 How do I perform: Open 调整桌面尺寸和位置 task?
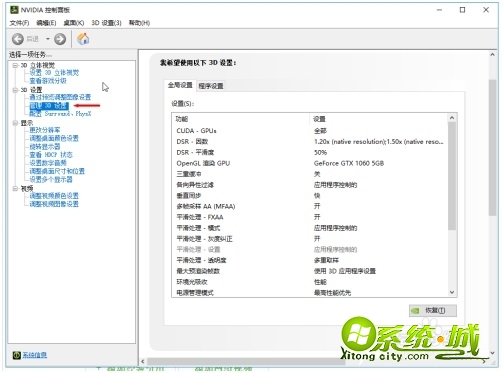(57, 171)
